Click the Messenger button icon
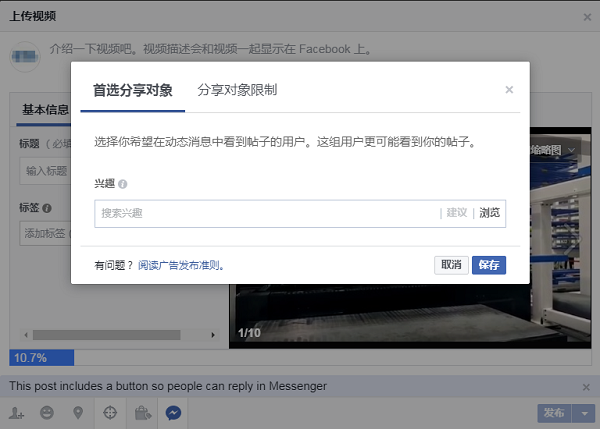 173,412
